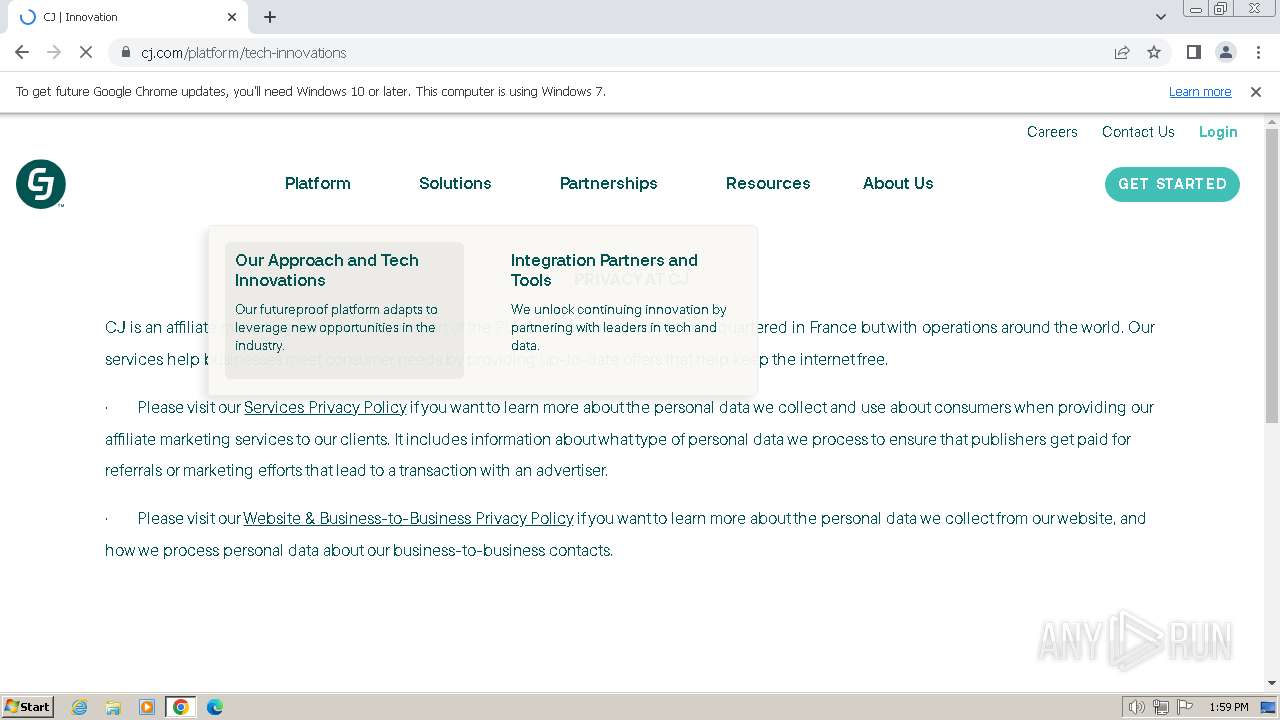Open the Contact Us link
1280x720 pixels.
[1138, 132]
